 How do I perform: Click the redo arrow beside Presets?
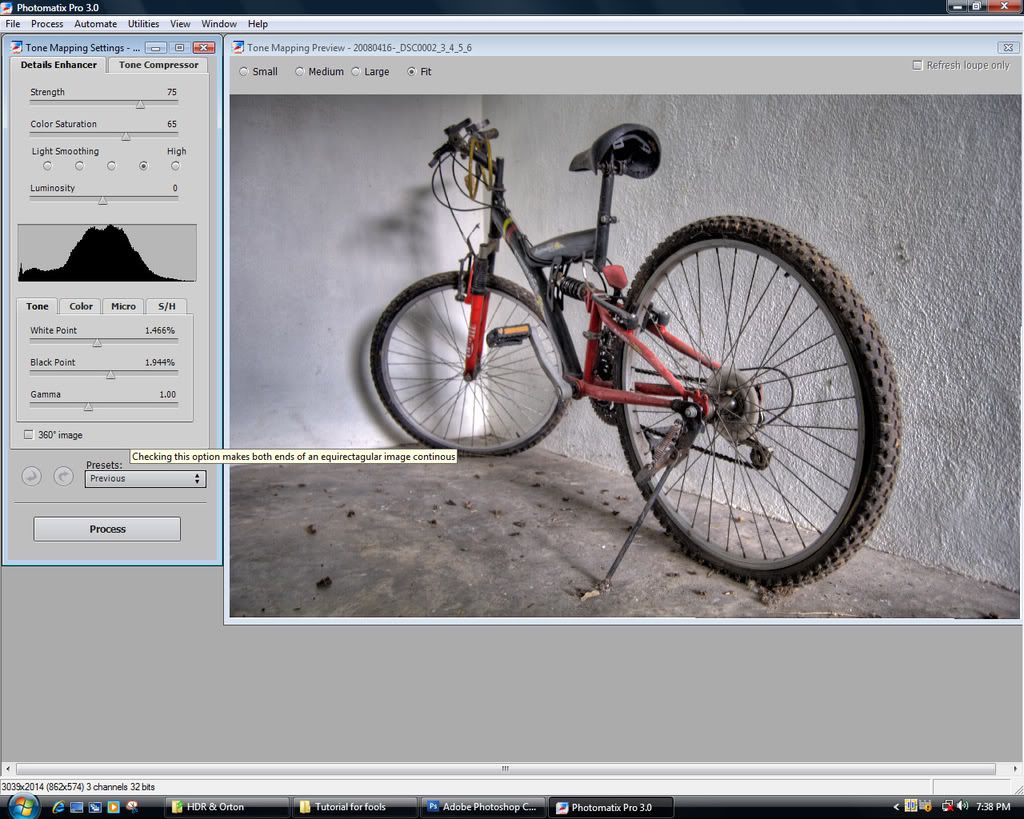click(63, 477)
